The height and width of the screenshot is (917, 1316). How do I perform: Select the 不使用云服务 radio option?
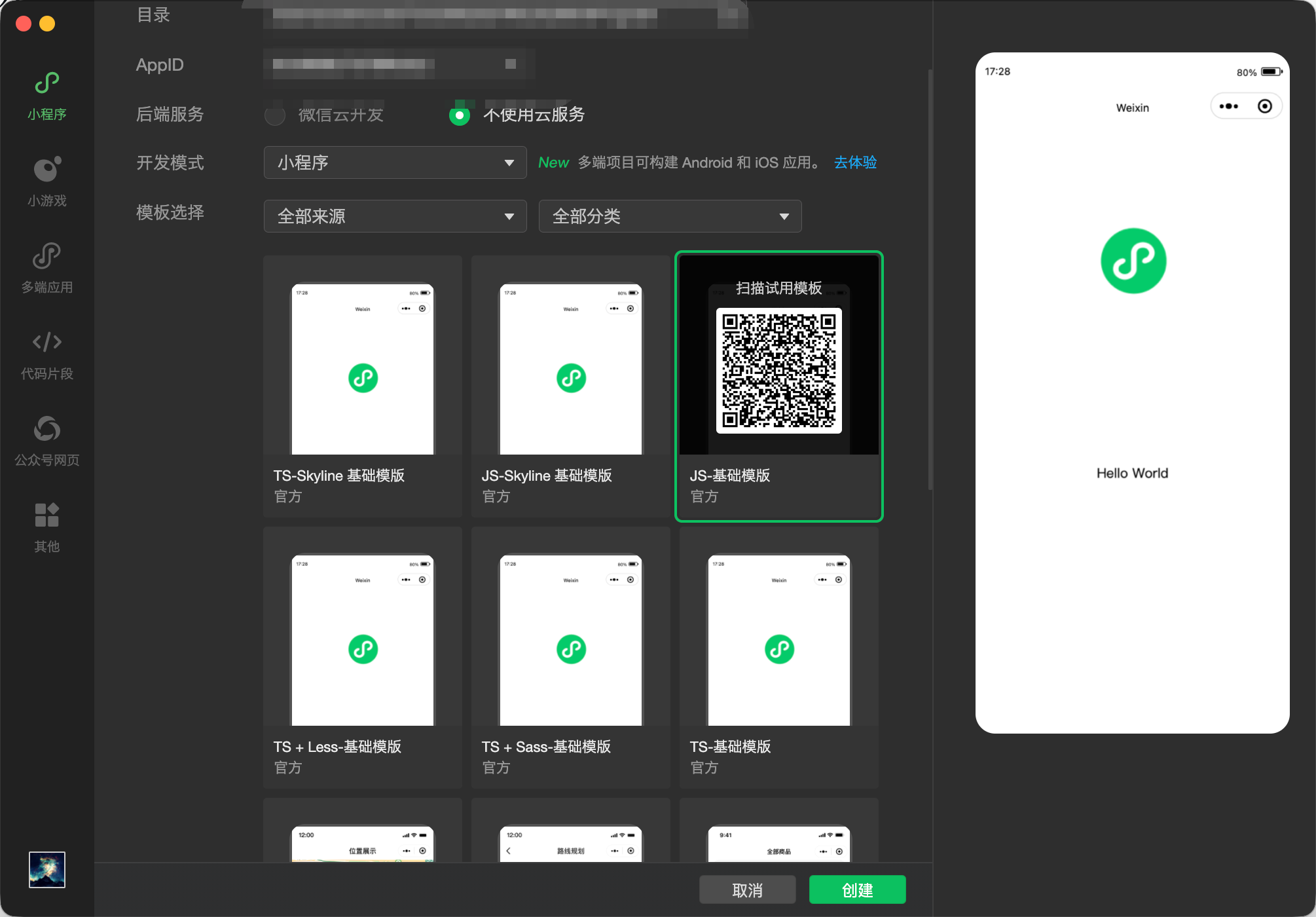coord(460,115)
